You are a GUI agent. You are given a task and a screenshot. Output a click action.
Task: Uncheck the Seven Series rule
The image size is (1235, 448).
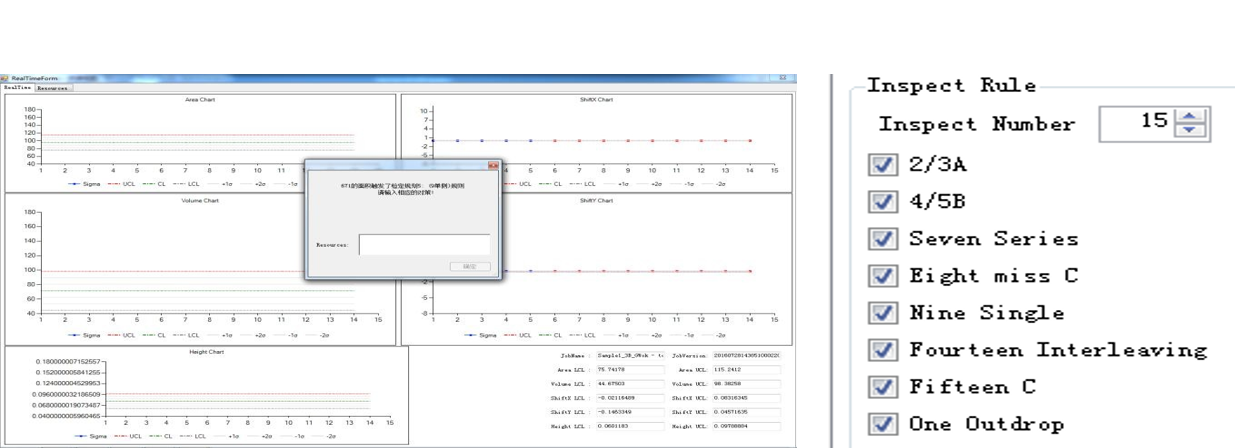point(882,239)
